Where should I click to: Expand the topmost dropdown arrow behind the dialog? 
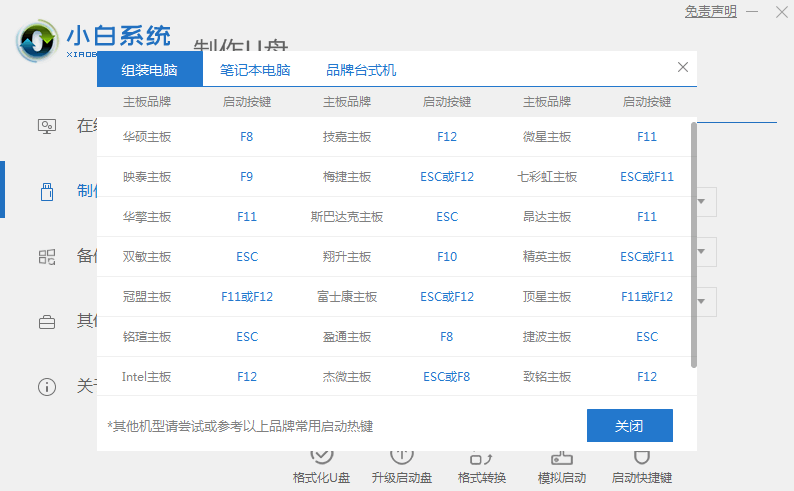(x=703, y=202)
